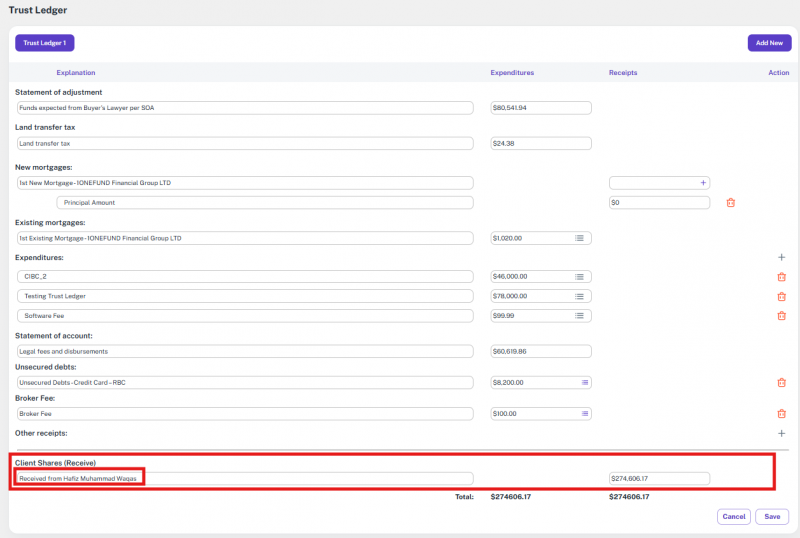
Task: Open list icon in Broker Fee $100.00 field
Action: tap(585, 414)
